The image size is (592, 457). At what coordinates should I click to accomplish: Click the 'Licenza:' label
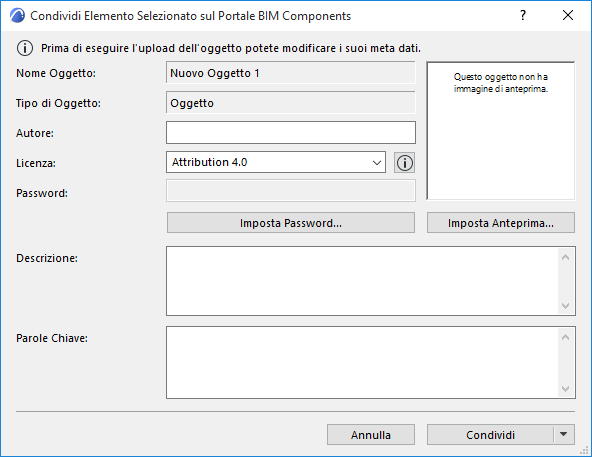(36, 163)
